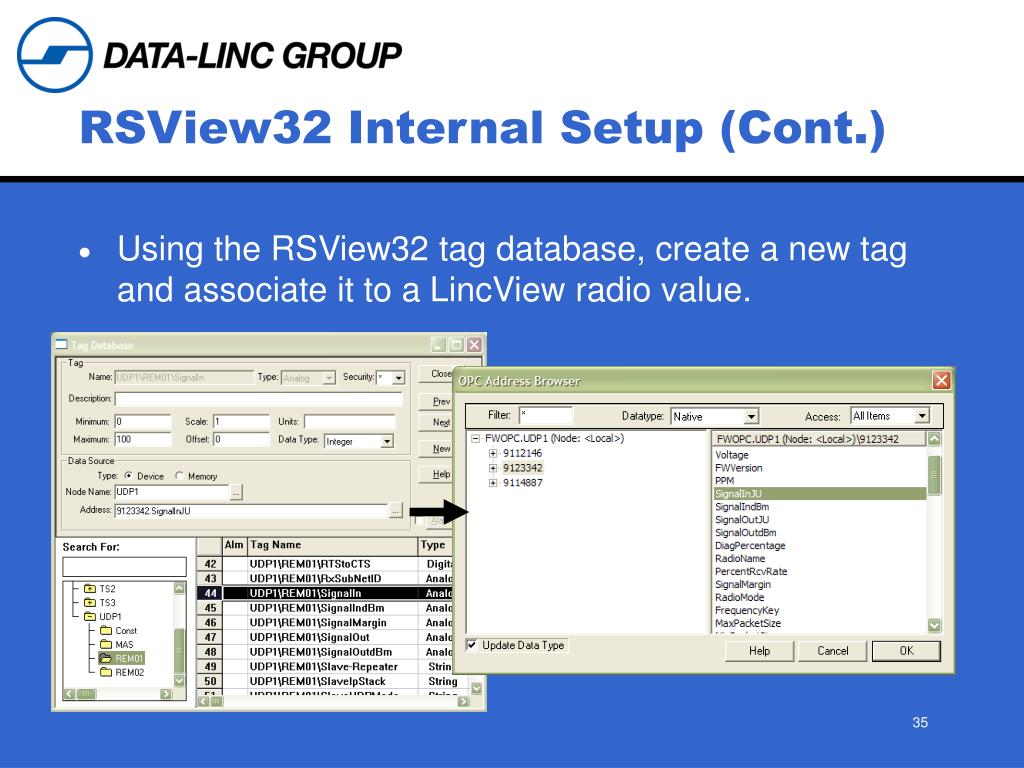
Task: Expand node 9112146
Action: point(493,453)
